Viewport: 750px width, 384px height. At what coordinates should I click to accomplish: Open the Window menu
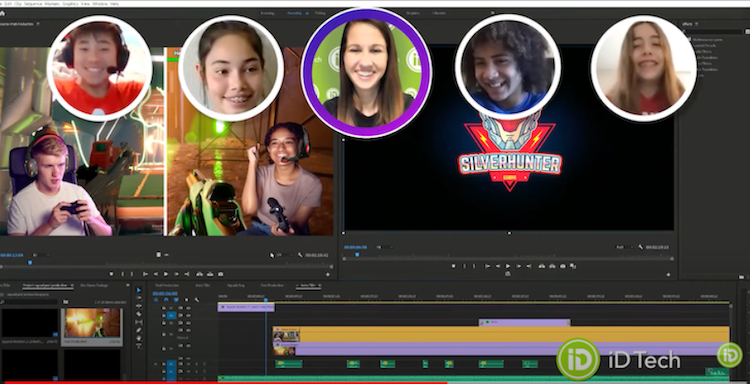pyautogui.click(x=100, y=4)
